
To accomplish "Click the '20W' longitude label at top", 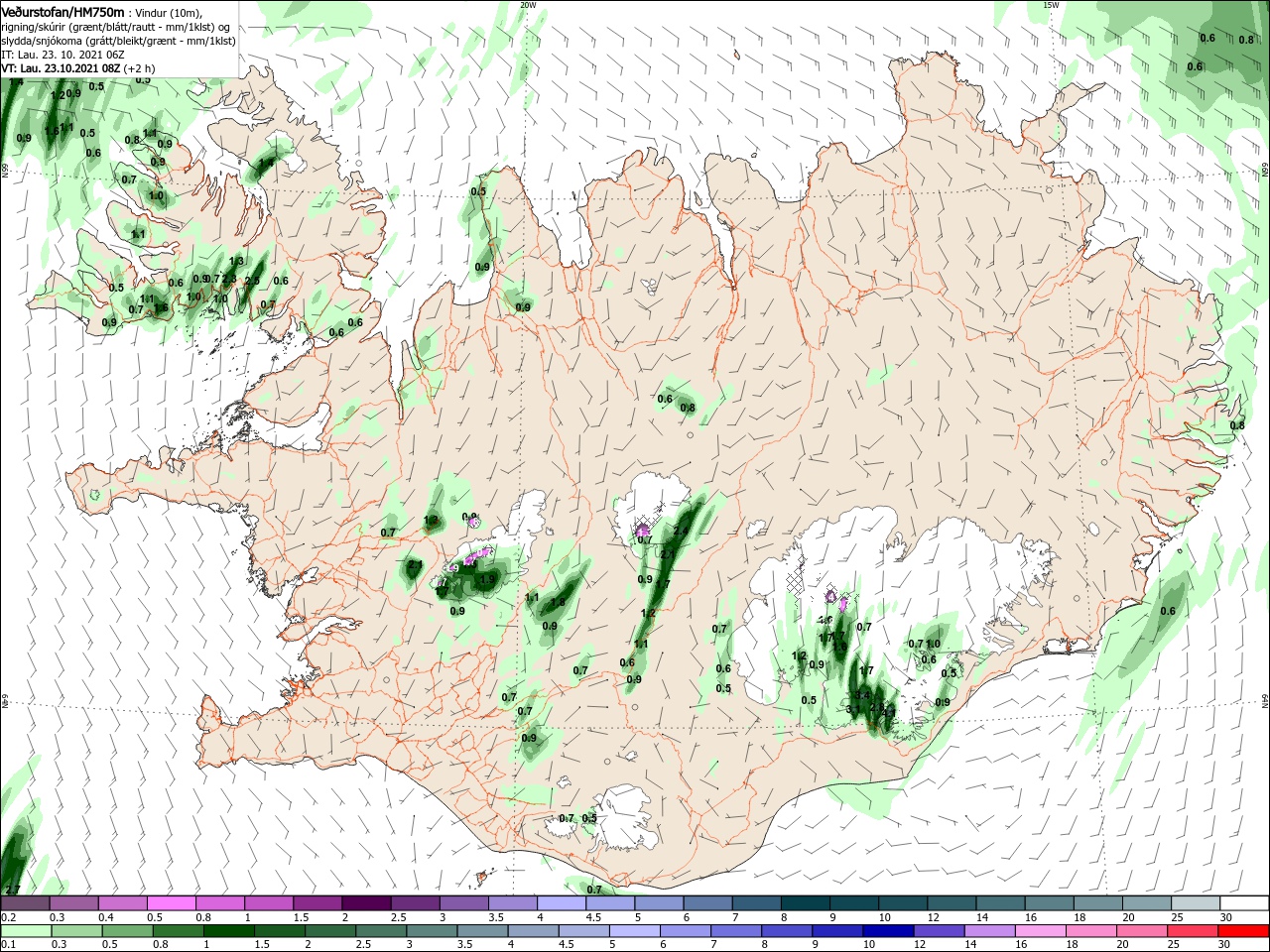I will coord(528,5).
